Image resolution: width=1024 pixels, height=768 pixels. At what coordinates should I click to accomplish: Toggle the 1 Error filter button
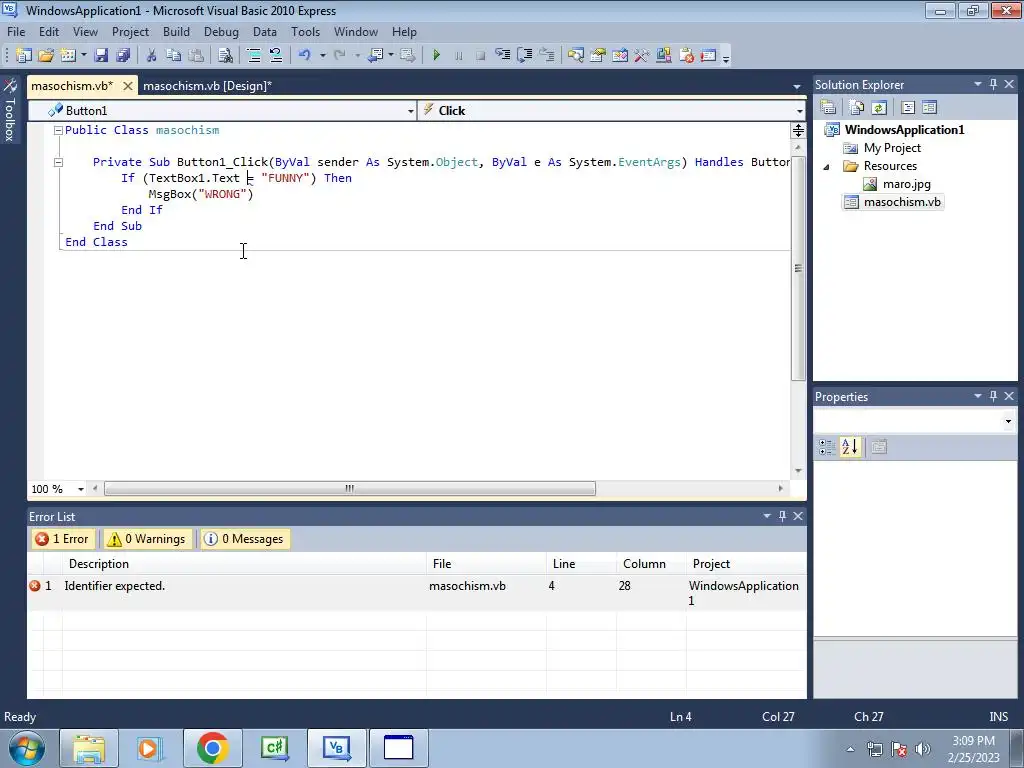(63, 539)
